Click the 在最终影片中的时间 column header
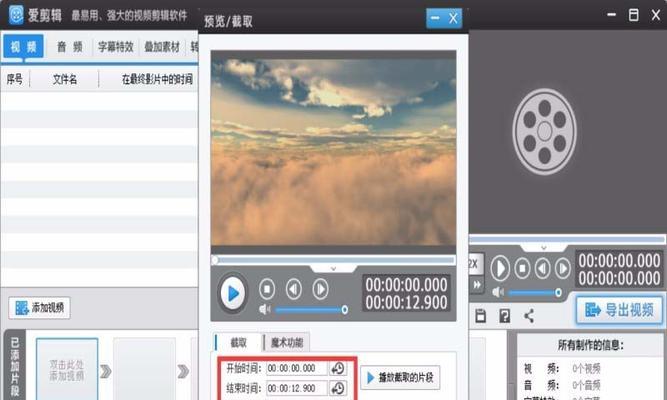 click(157, 79)
